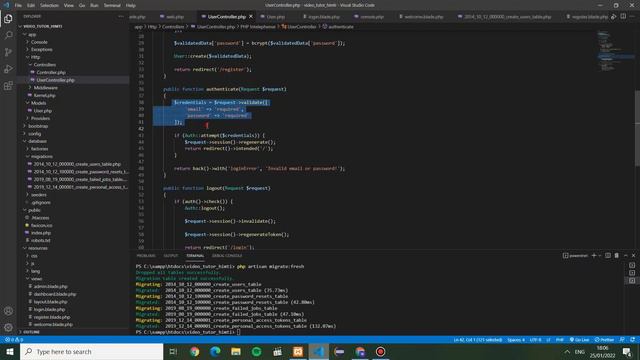
Task: Click the open changes icon beside split editor
Action: [x=613, y=16]
